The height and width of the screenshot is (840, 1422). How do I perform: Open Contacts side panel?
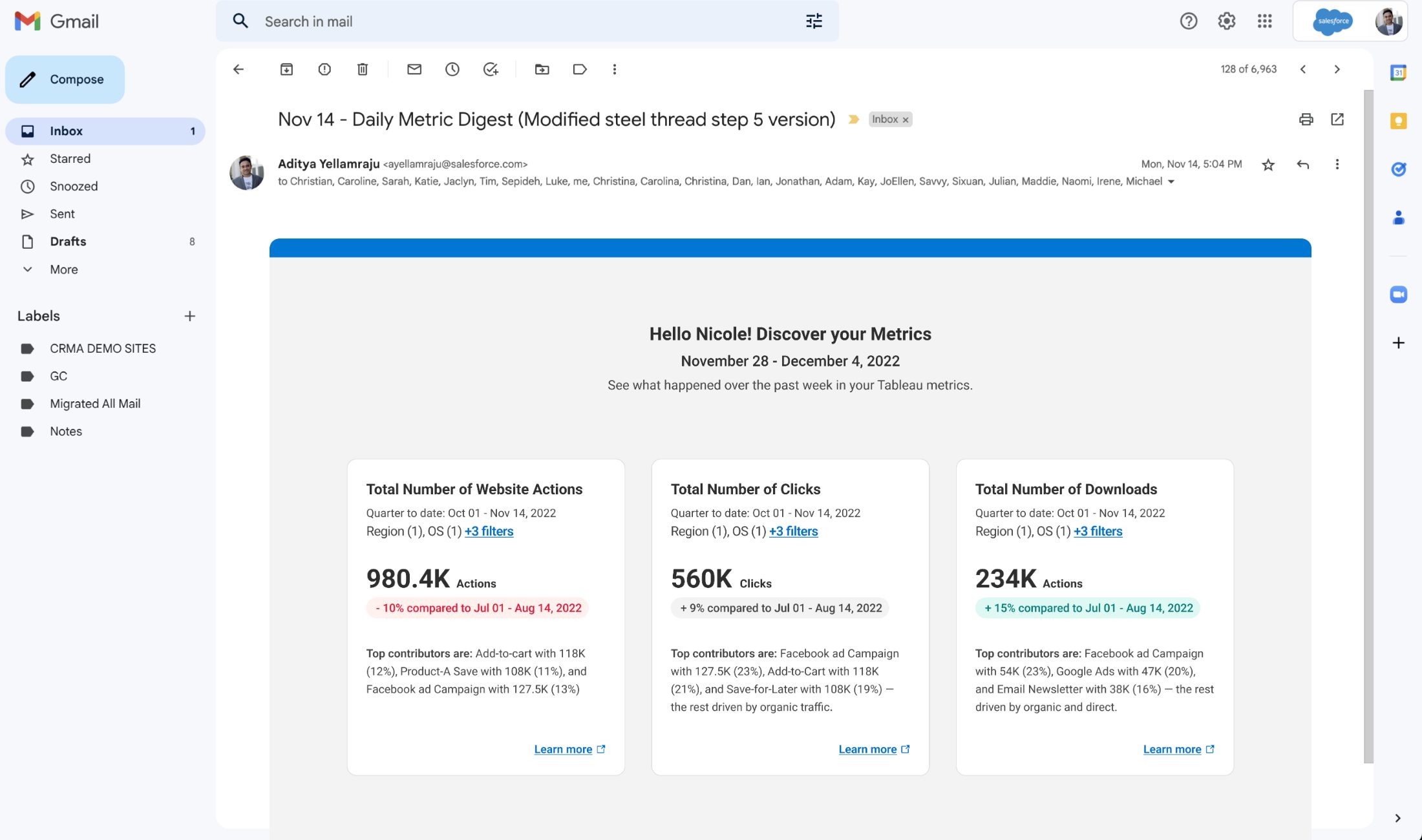click(x=1399, y=218)
